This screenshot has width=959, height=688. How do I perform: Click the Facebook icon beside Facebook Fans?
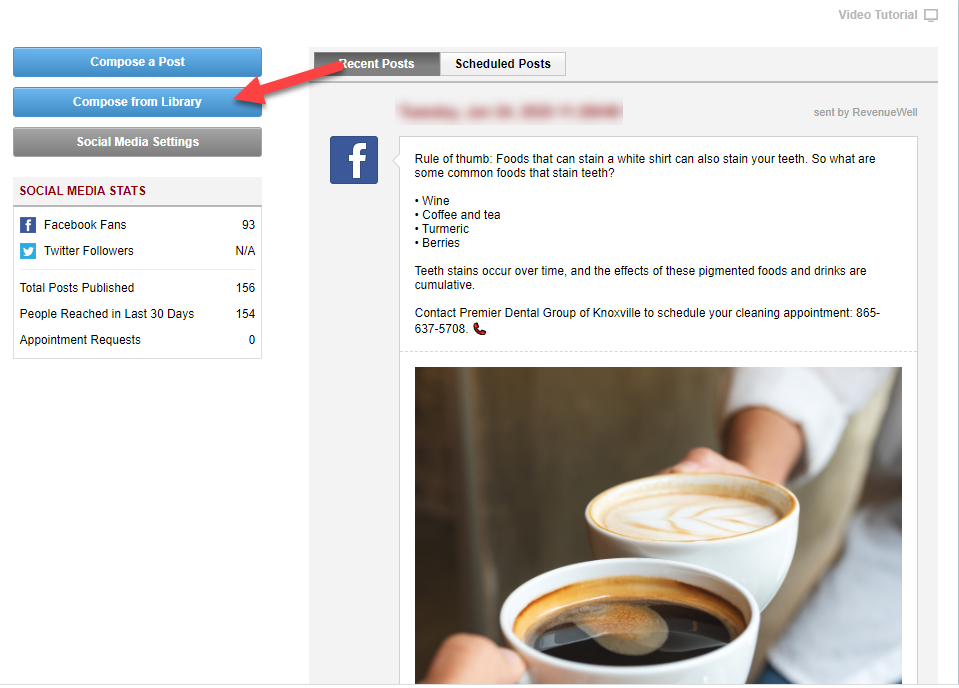(x=28, y=225)
